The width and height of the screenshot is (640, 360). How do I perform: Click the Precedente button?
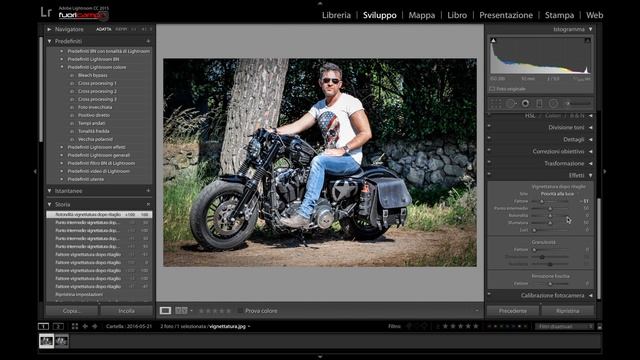coord(513,311)
